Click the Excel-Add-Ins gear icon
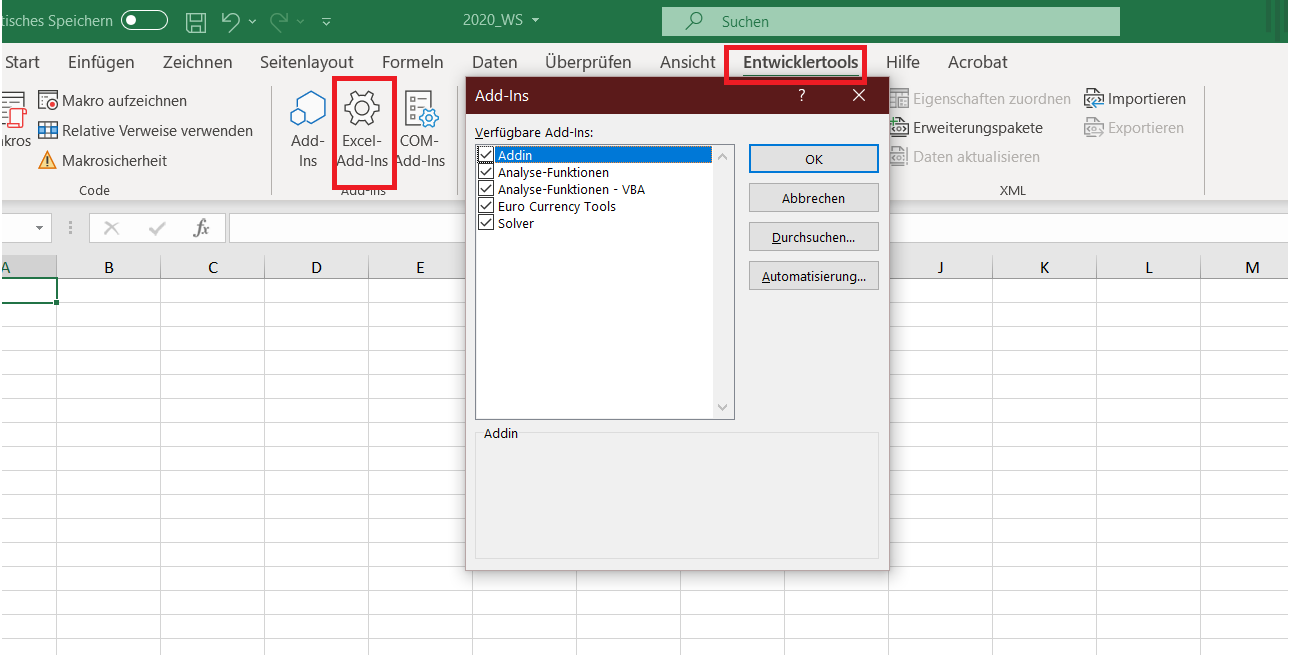The image size is (1289, 655). pyautogui.click(x=360, y=108)
